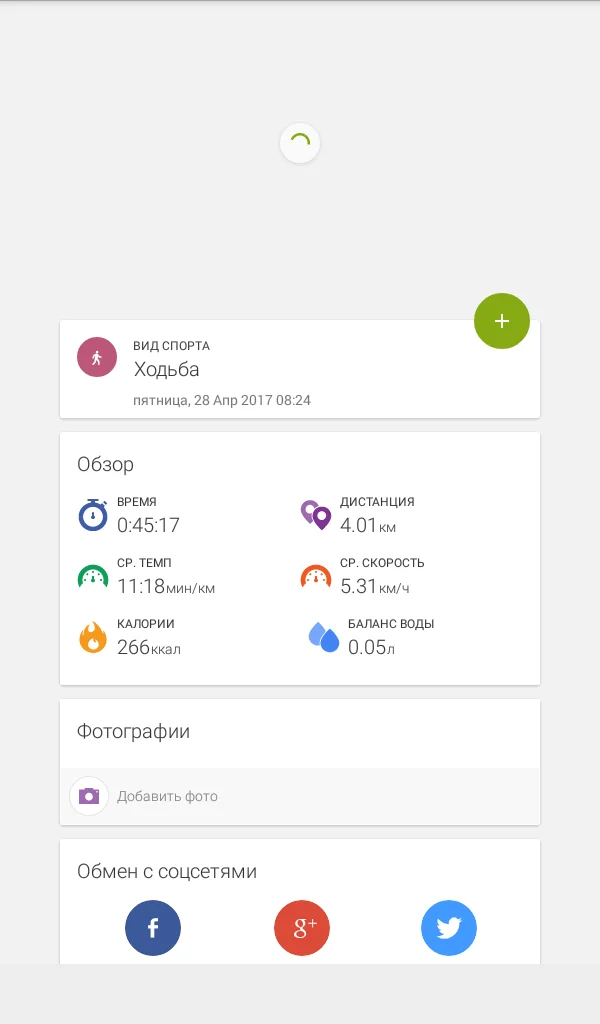
Task: Share workout via Twitter icon
Action: click(x=449, y=927)
